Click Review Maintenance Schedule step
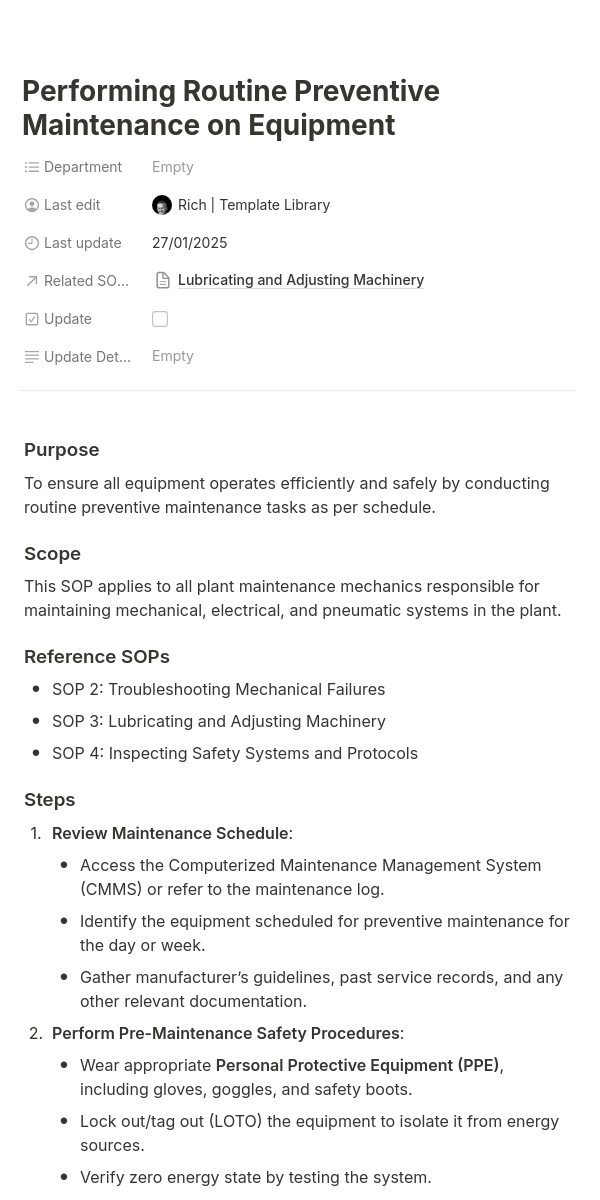Image resolution: width=600 pixels, height=1200 pixels. pos(170,833)
